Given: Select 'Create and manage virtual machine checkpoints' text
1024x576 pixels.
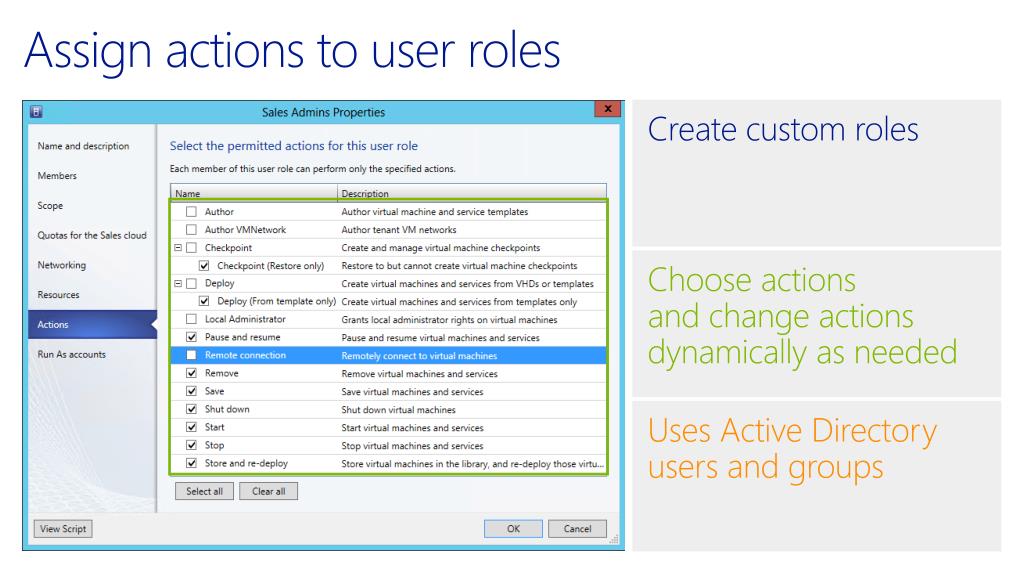Looking at the screenshot, I should coord(441,248).
